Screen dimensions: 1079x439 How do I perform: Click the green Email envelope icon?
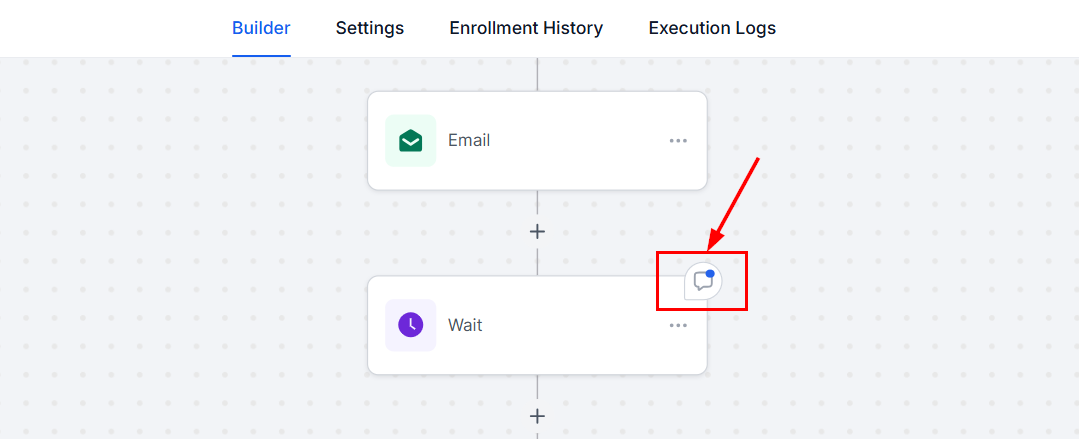pyautogui.click(x=410, y=141)
